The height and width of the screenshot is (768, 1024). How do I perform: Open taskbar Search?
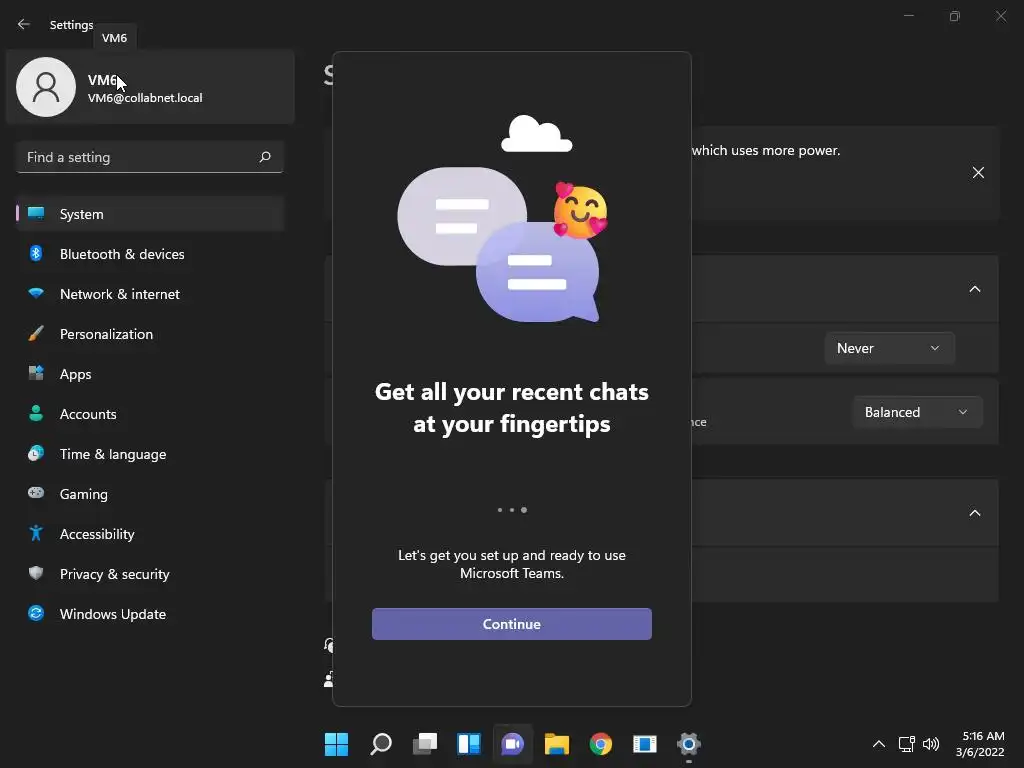pos(381,744)
